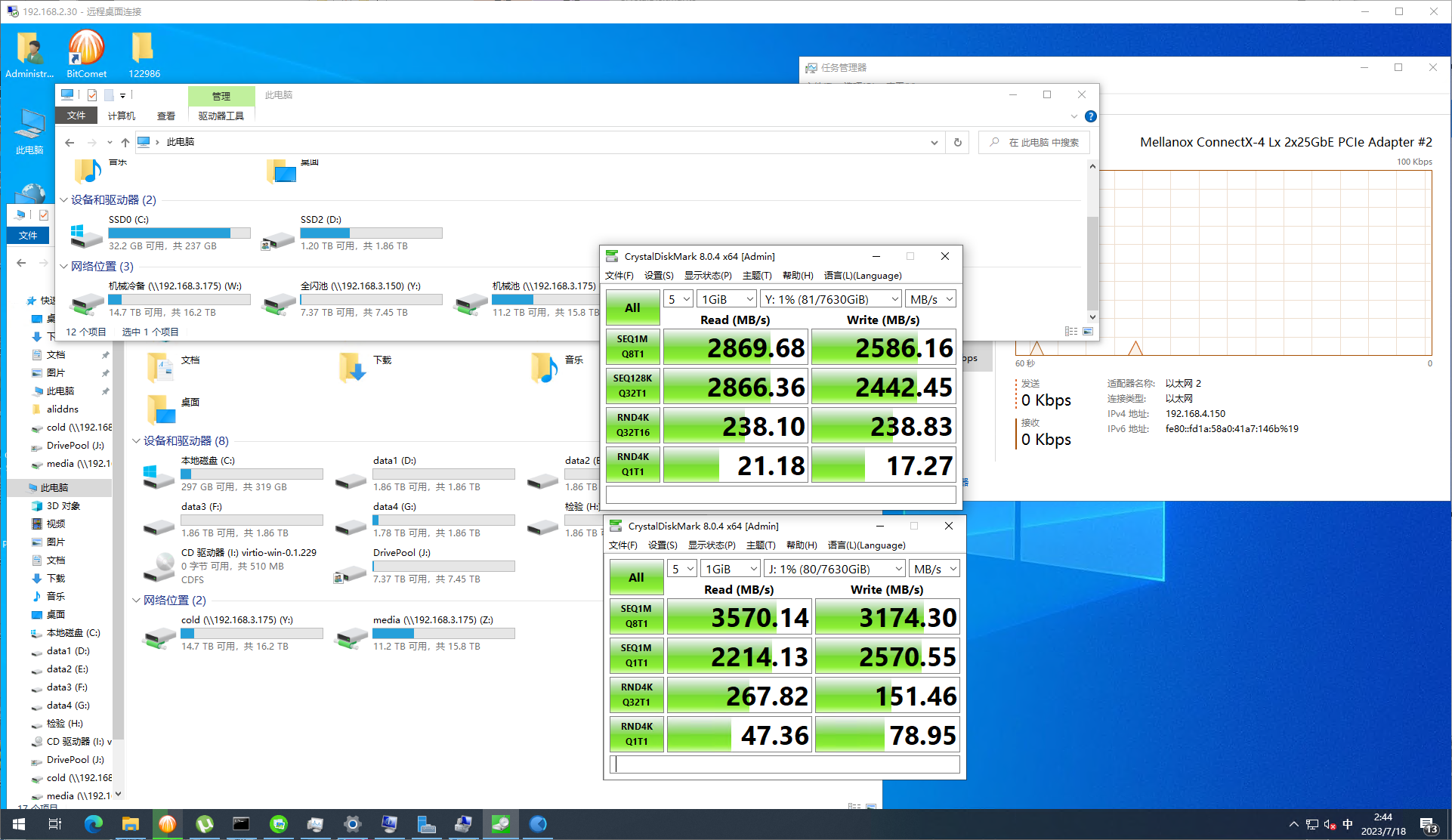Open the 驱动器工具 ribbon tab
1452x840 pixels.
(x=221, y=116)
